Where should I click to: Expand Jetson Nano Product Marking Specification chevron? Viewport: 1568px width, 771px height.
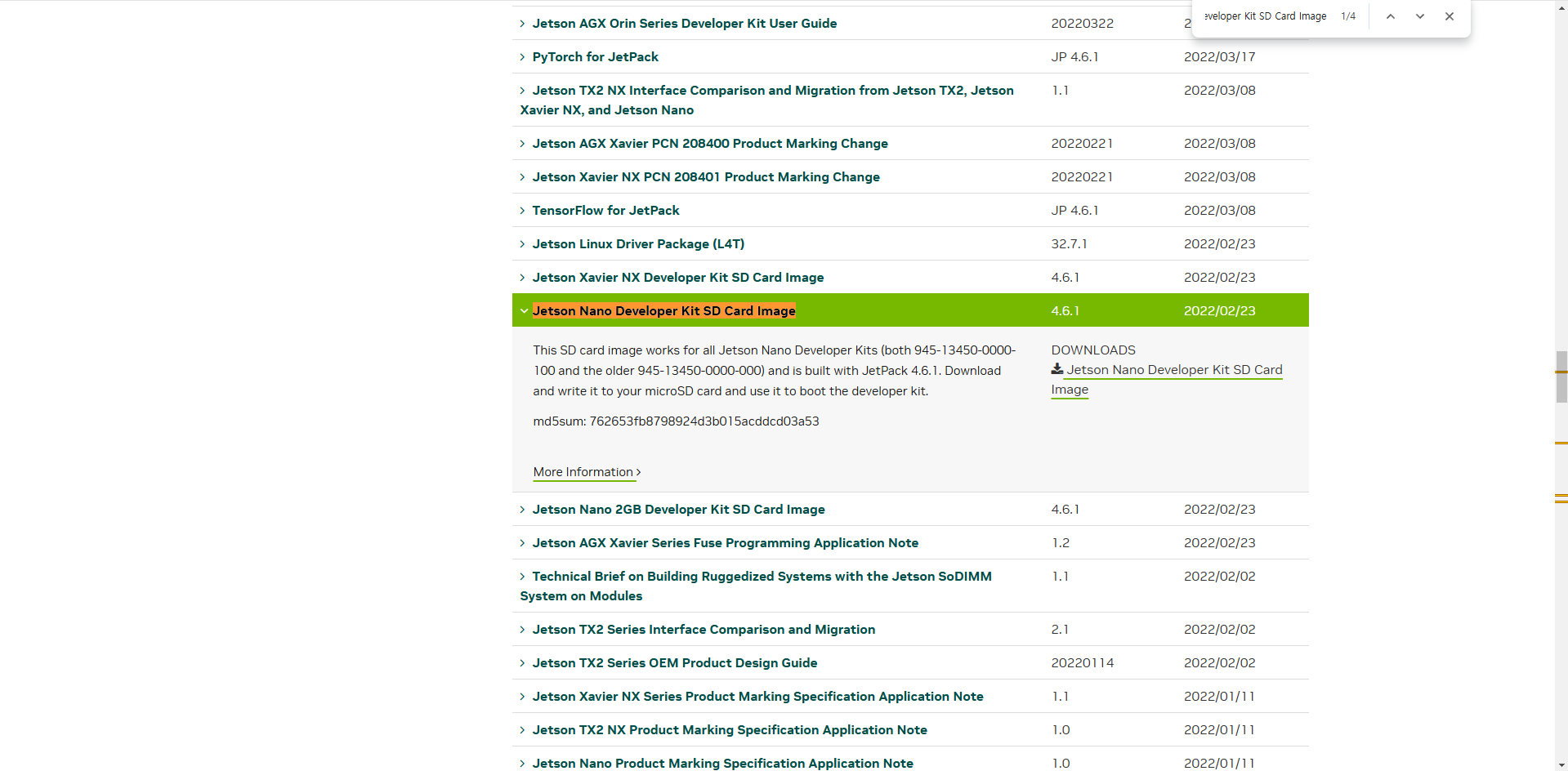[x=523, y=764]
